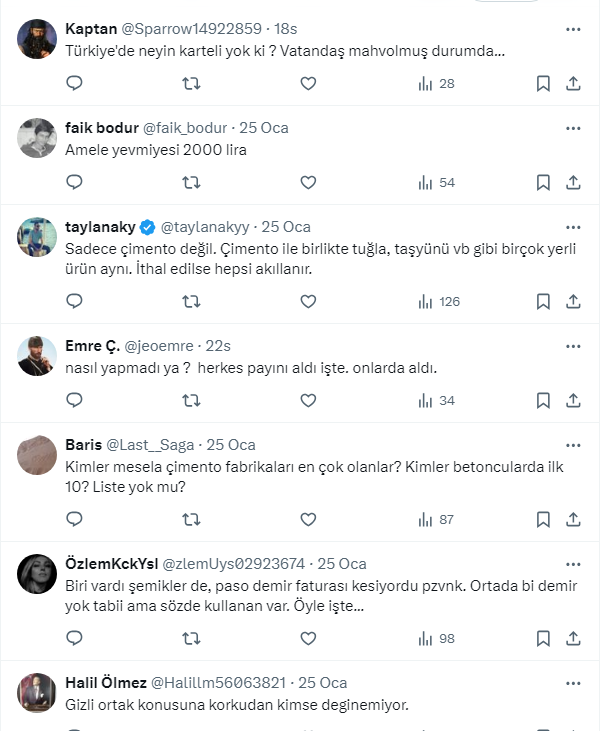603x731 pixels.
Task: Open Kaptan's profile picture
Action: 37,40
